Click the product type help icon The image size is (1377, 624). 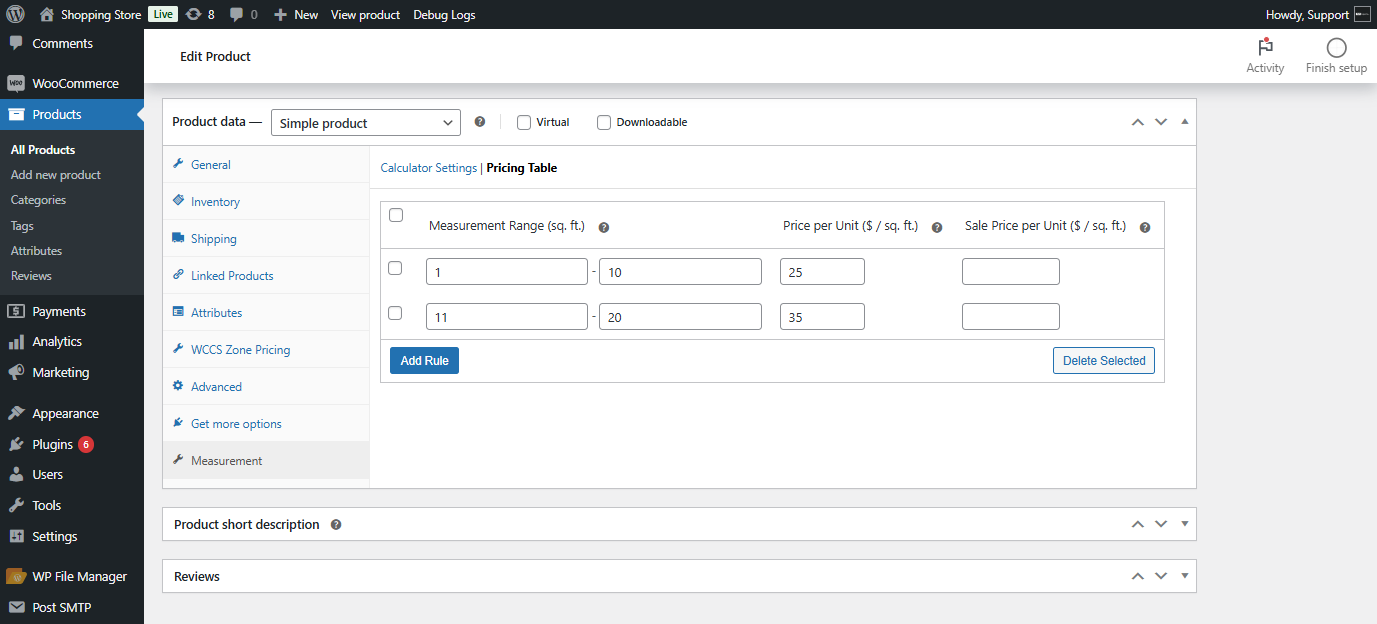click(480, 122)
